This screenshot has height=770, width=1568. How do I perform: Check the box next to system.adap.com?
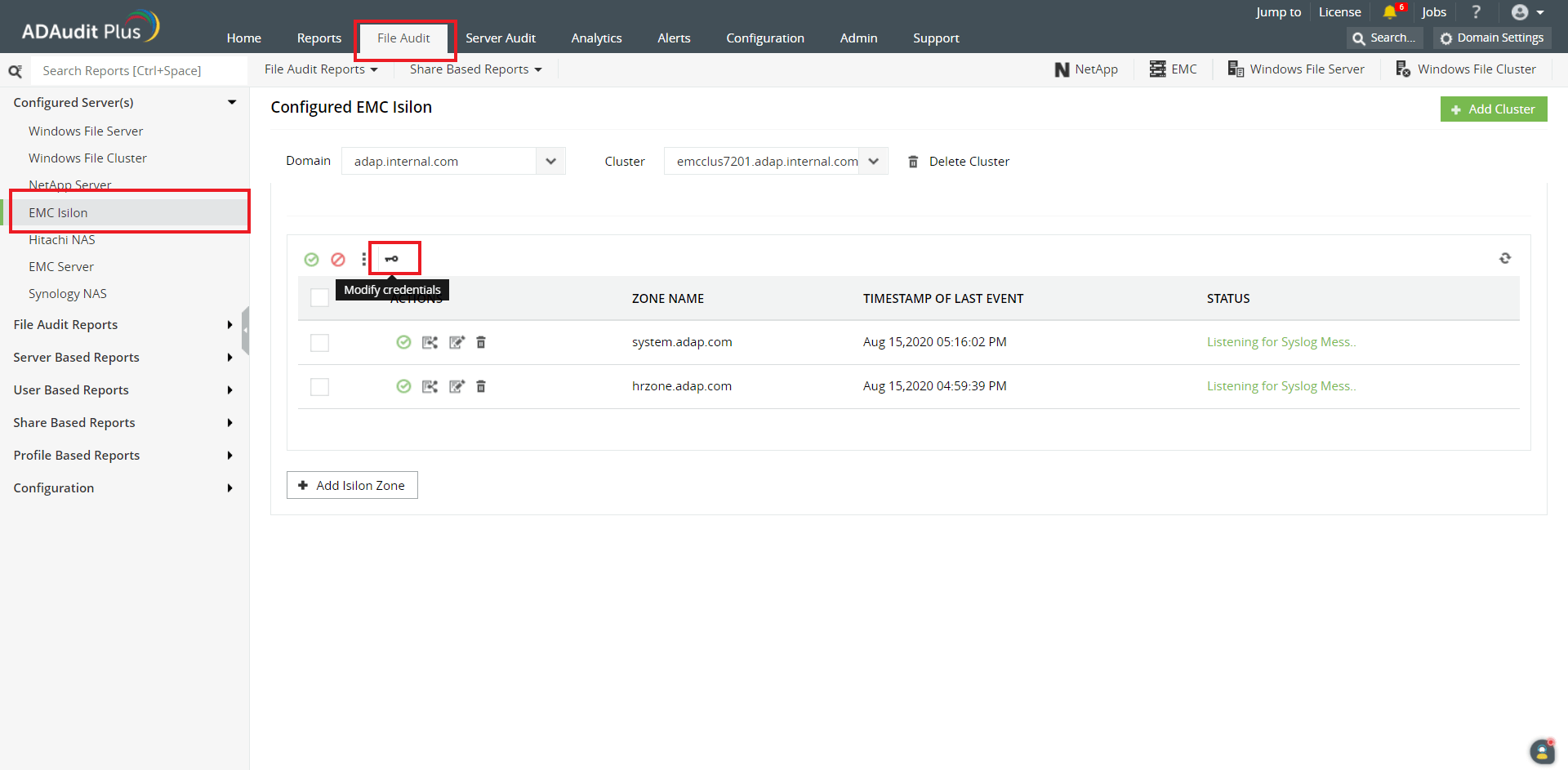pos(319,342)
